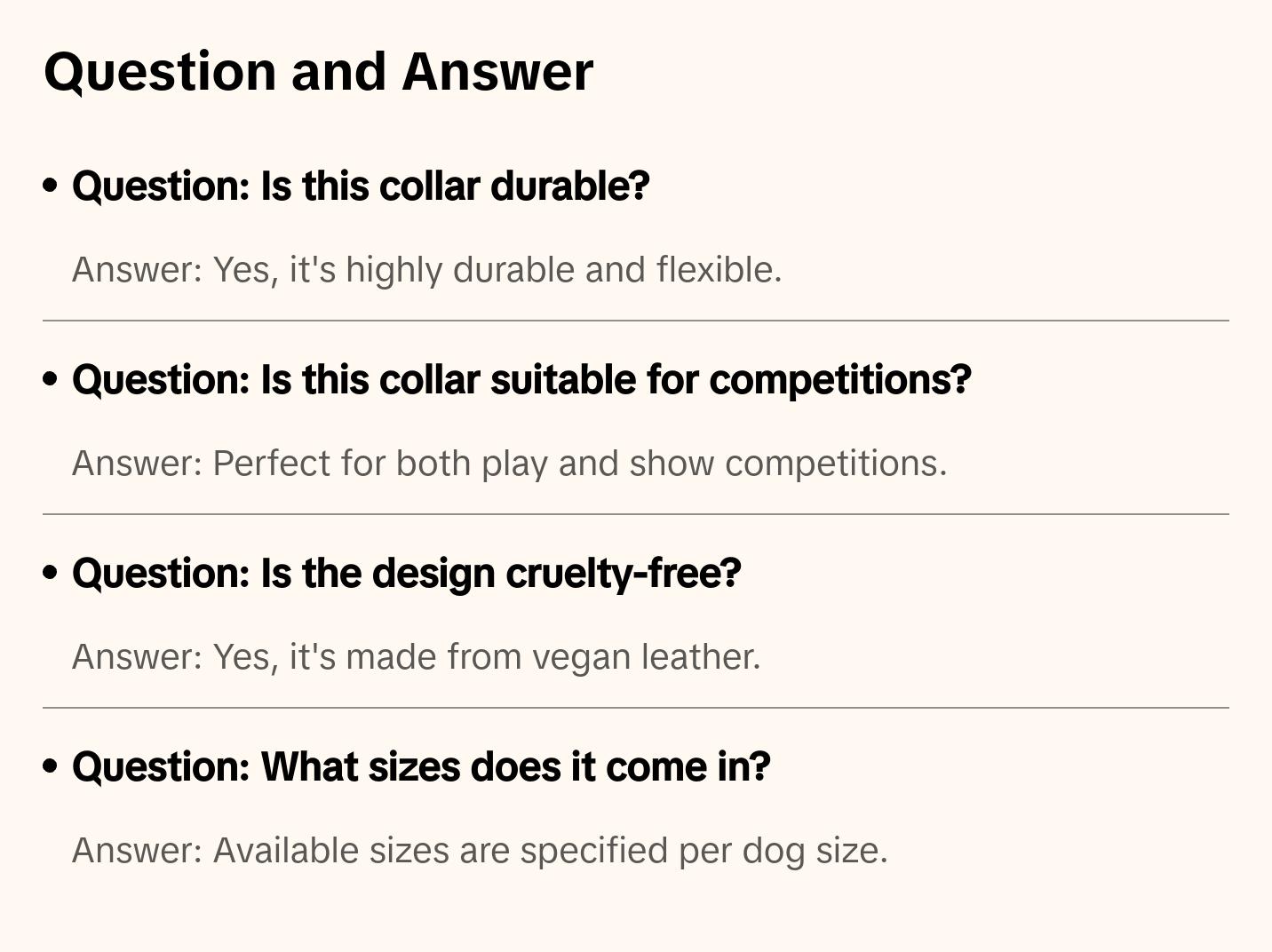Select the answer about vegan leather
This screenshot has height=952, width=1272.
[416, 657]
